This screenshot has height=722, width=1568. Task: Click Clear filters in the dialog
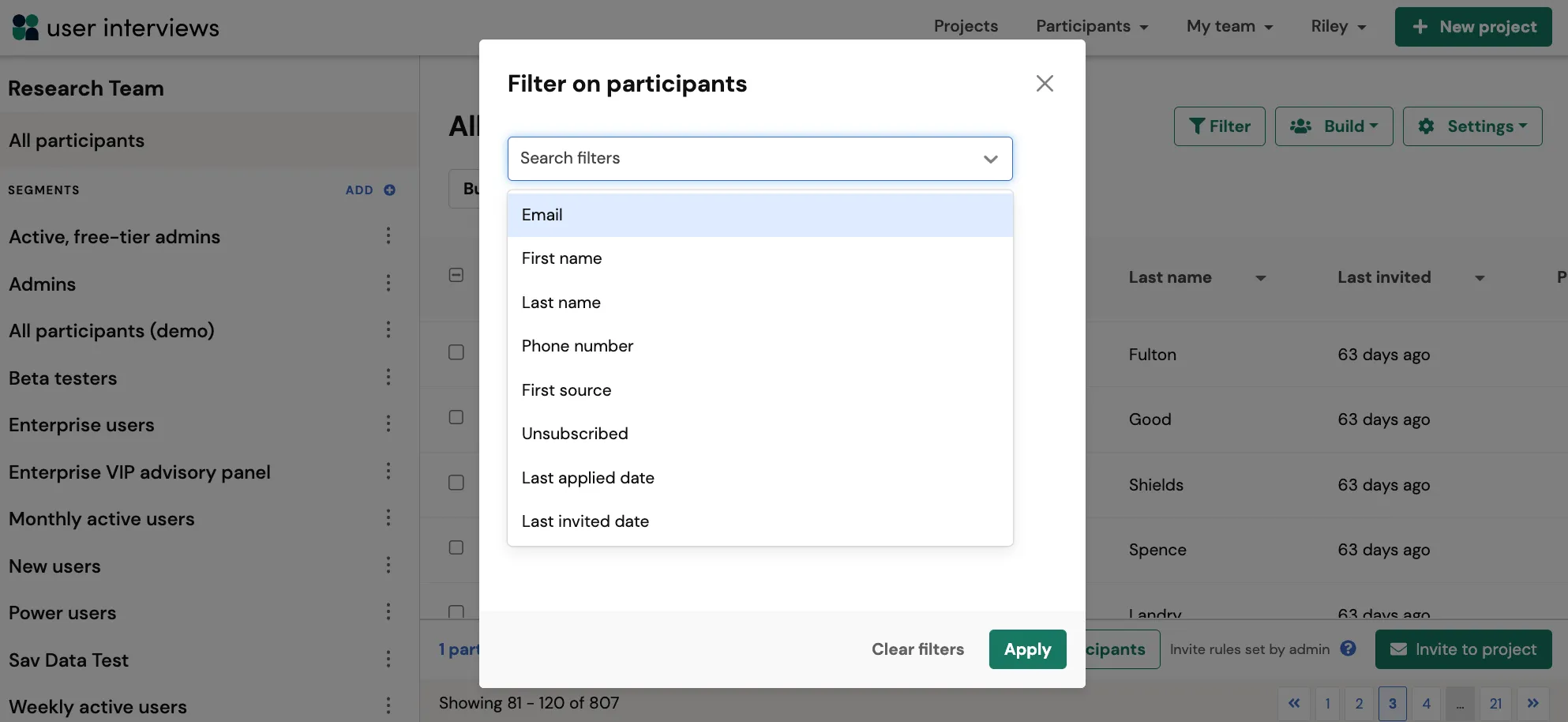pyautogui.click(x=917, y=649)
